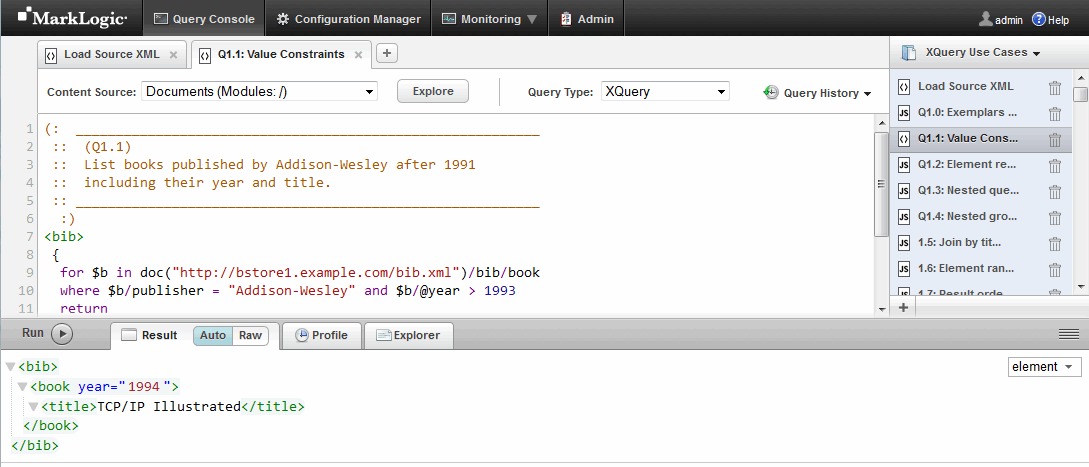The image size is (1089, 467).
Task: Collapse the title element
Action: (33, 407)
